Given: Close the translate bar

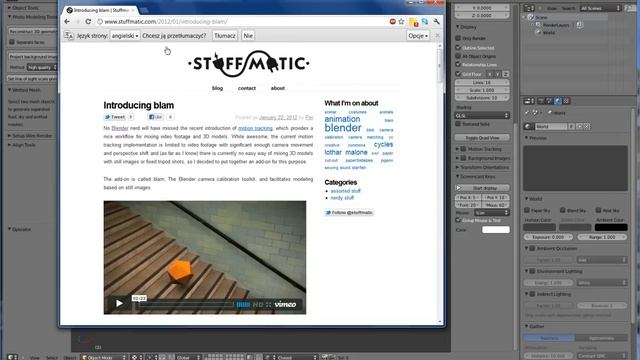Looking at the screenshot, I should click(437, 36).
